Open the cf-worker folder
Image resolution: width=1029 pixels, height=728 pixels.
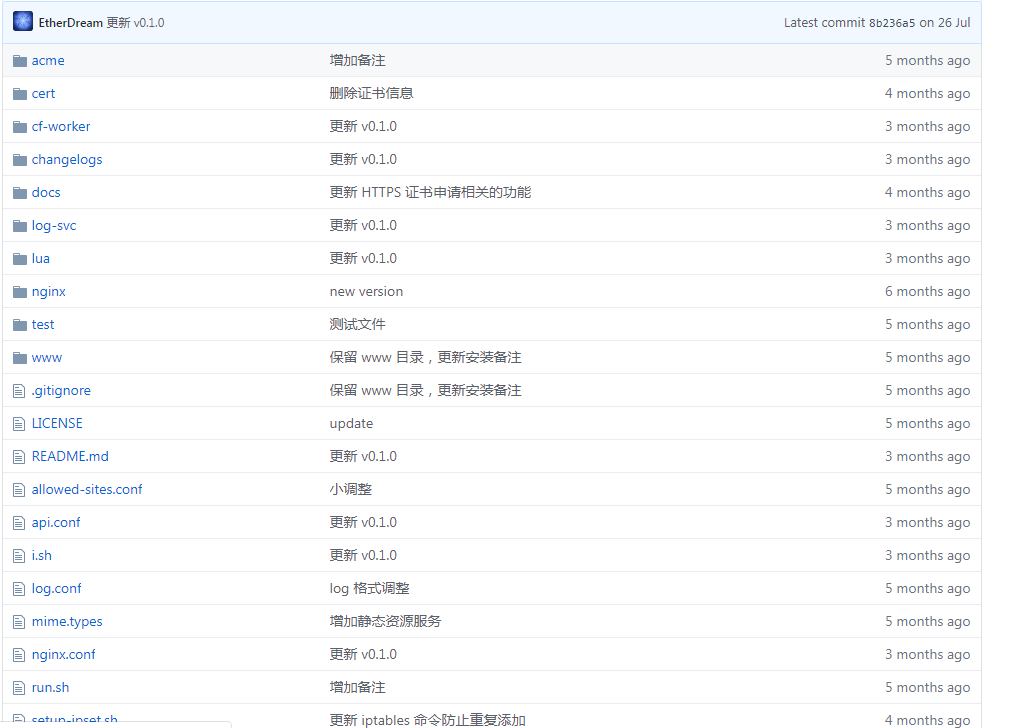click(61, 126)
